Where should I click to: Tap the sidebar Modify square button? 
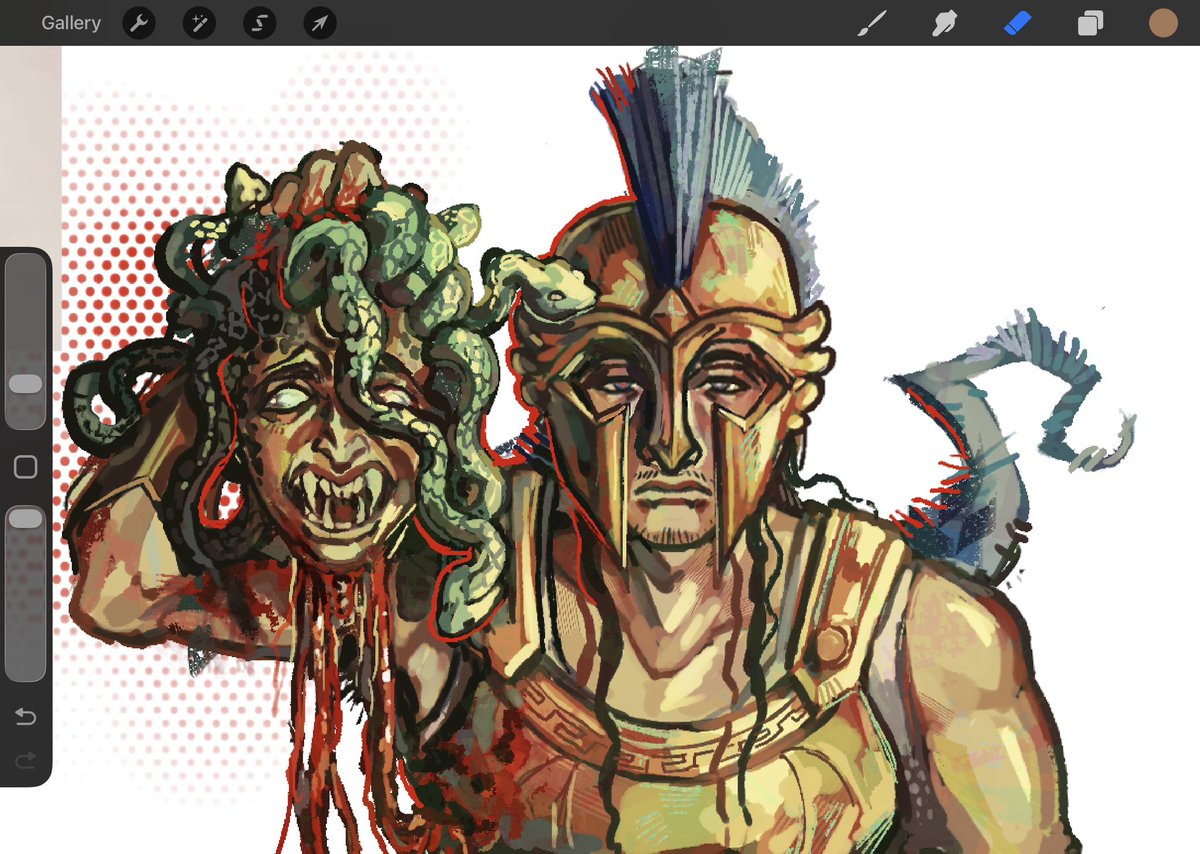26,467
